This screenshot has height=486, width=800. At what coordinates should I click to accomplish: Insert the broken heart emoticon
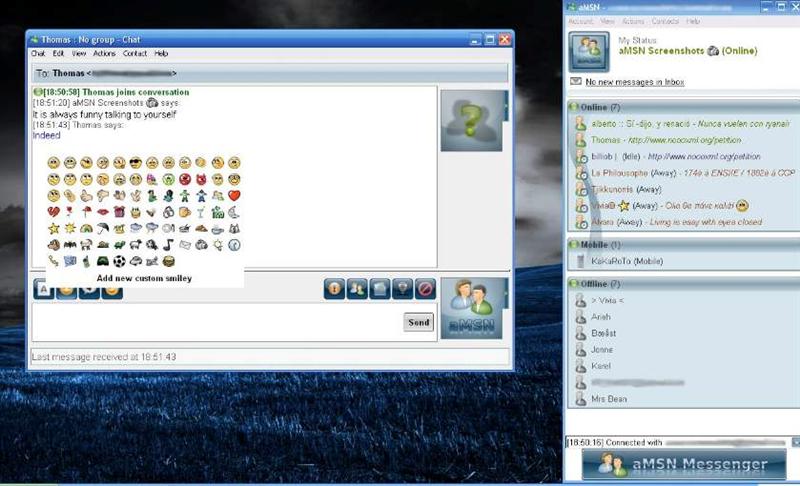pos(54,212)
